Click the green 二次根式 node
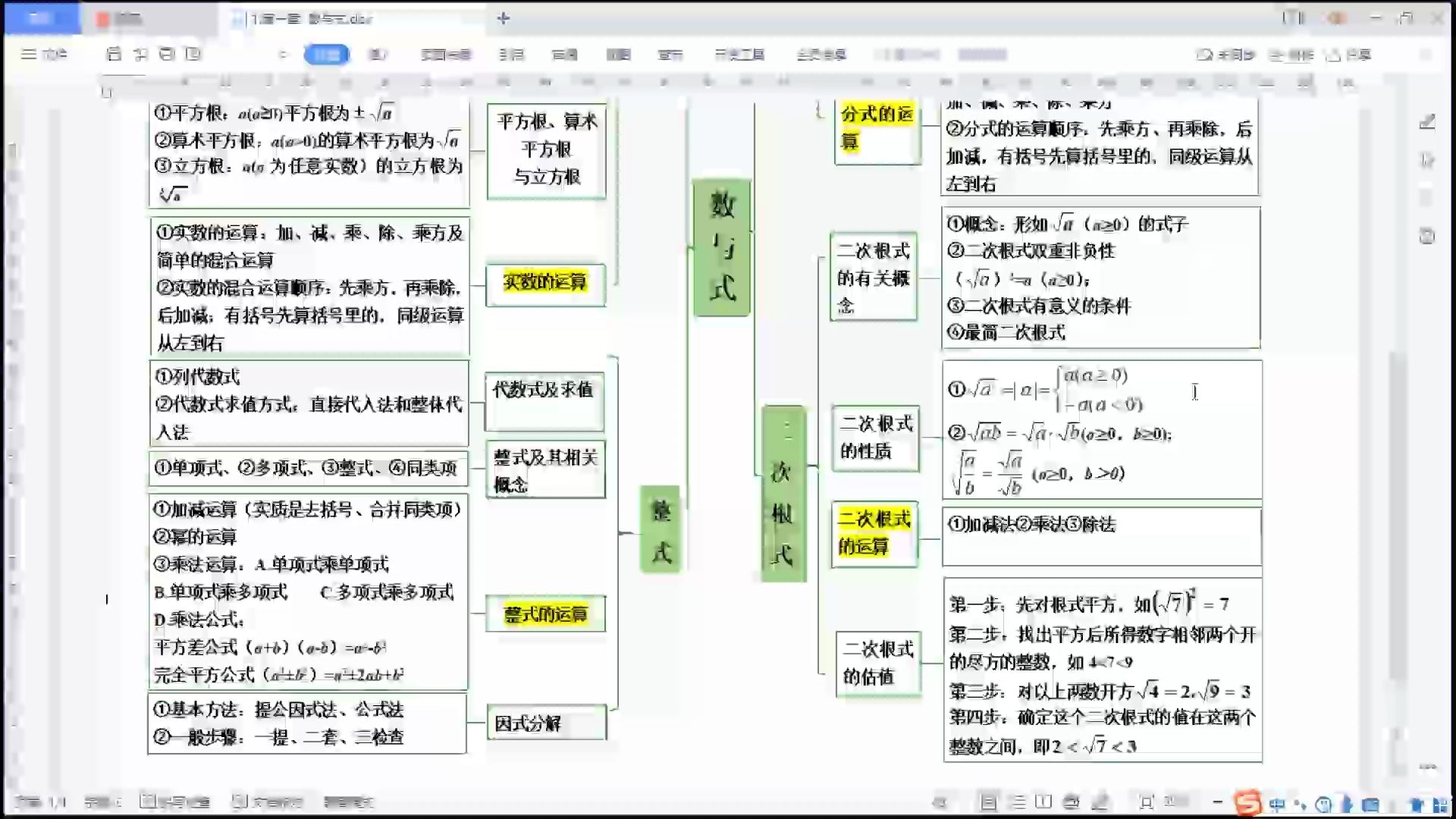The width and height of the screenshot is (1456, 819). tap(783, 494)
